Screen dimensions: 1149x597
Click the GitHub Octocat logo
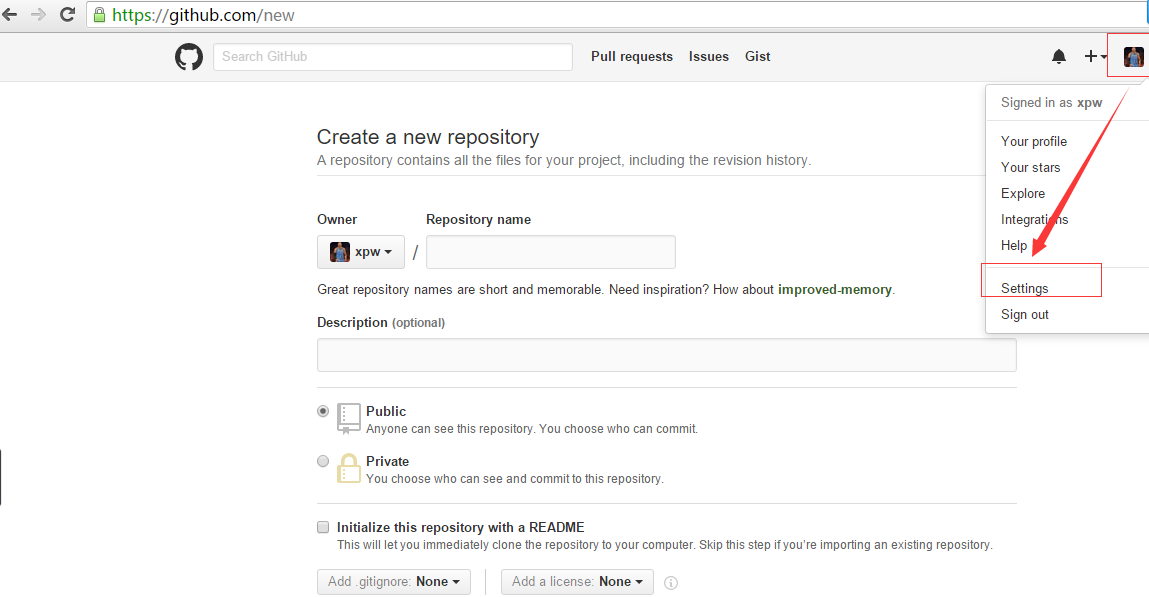[x=189, y=56]
